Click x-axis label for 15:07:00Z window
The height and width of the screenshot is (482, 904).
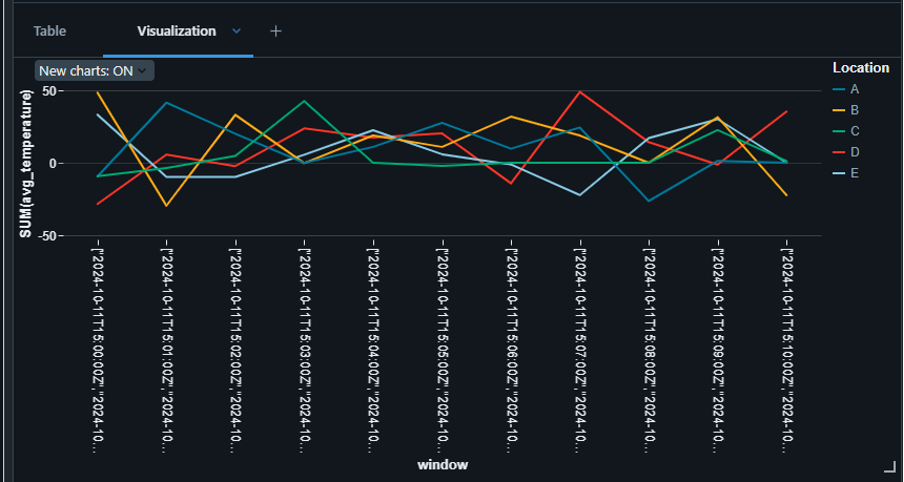tap(580, 352)
